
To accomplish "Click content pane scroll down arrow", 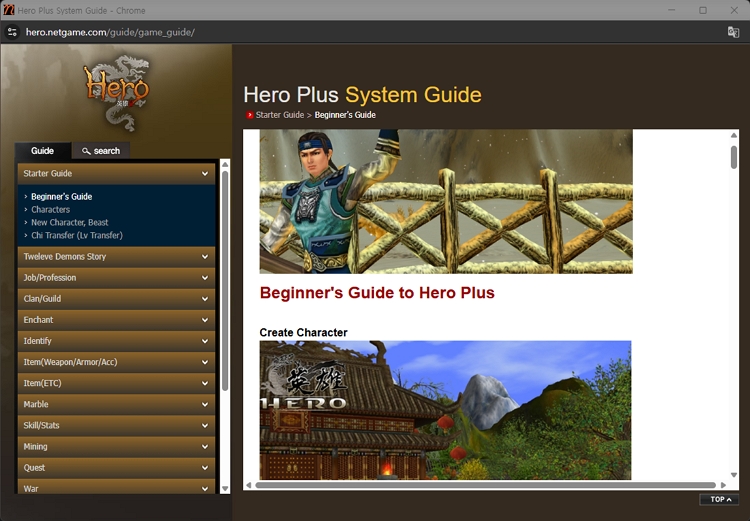I will coord(734,475).
